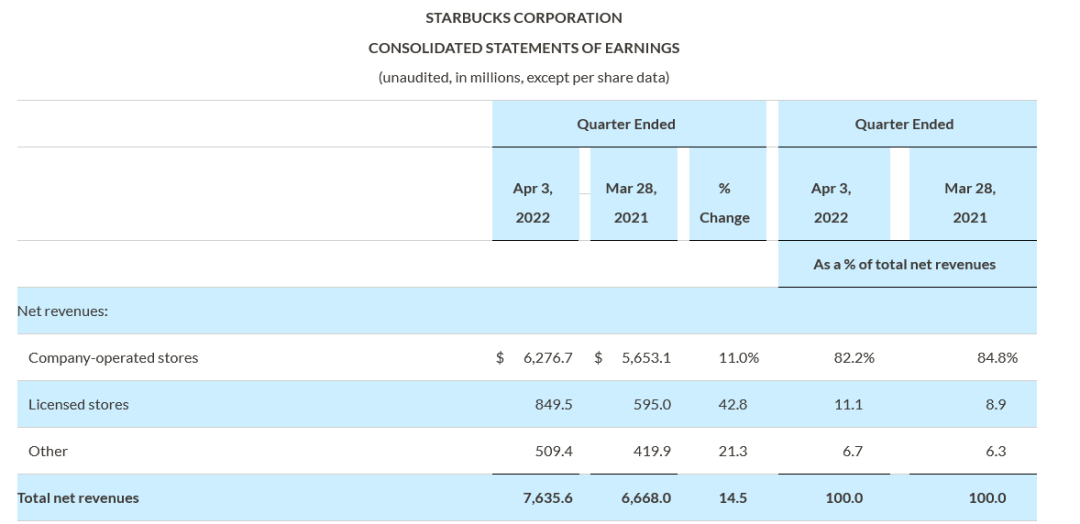Click the unaudited, in millions subtitle
Screen dimensions: 1080x524
(x=523, y=78)
